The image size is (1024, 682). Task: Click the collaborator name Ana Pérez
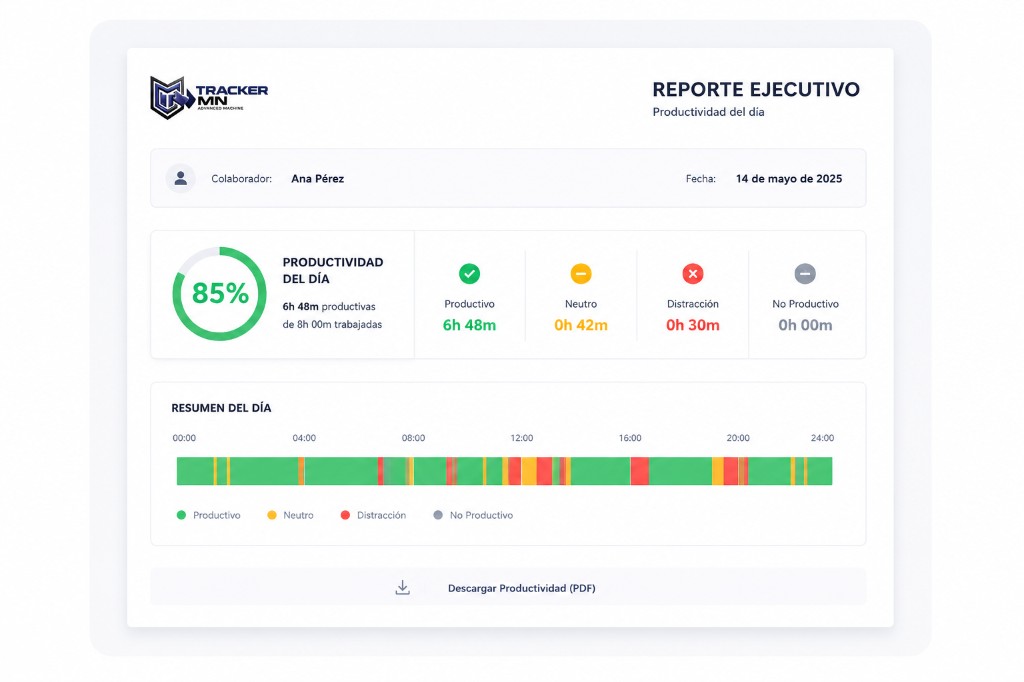[x=317, y=179]
